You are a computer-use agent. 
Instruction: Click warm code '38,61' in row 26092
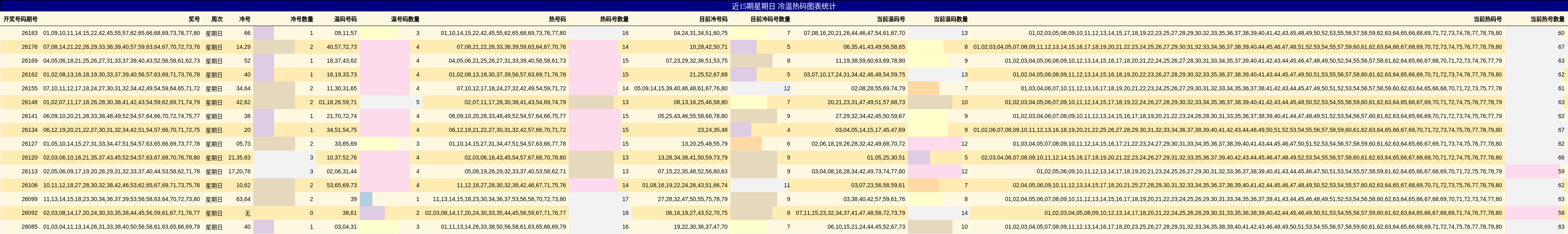click(350, 213)
